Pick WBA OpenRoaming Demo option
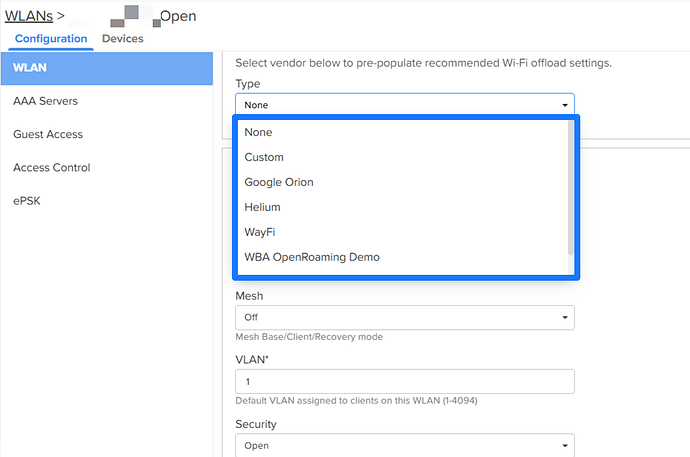Viewport: 690px width, 457px height. pyautogui.click(x=311, y=257)
